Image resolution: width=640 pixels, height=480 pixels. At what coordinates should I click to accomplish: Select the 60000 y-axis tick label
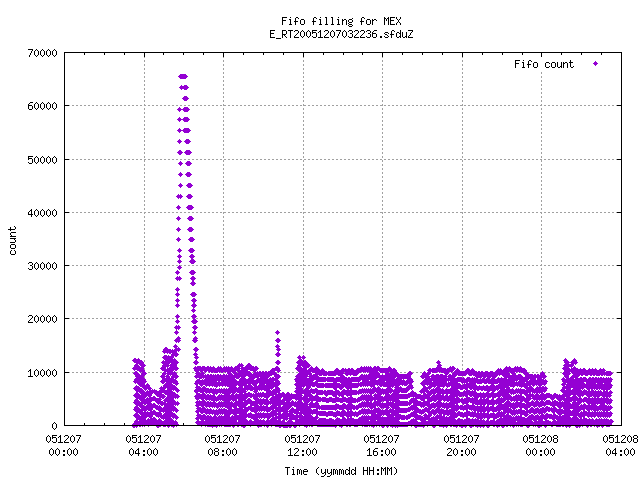42,107
